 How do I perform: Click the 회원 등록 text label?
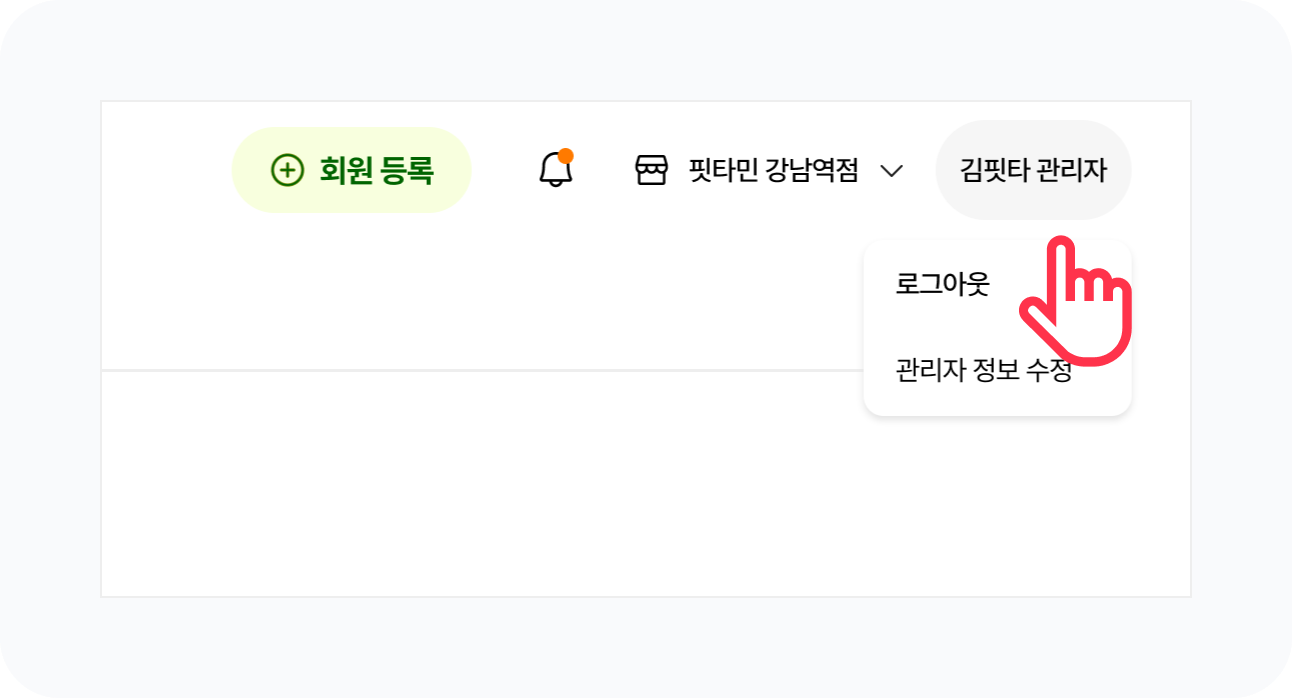(x=376, y=171)
